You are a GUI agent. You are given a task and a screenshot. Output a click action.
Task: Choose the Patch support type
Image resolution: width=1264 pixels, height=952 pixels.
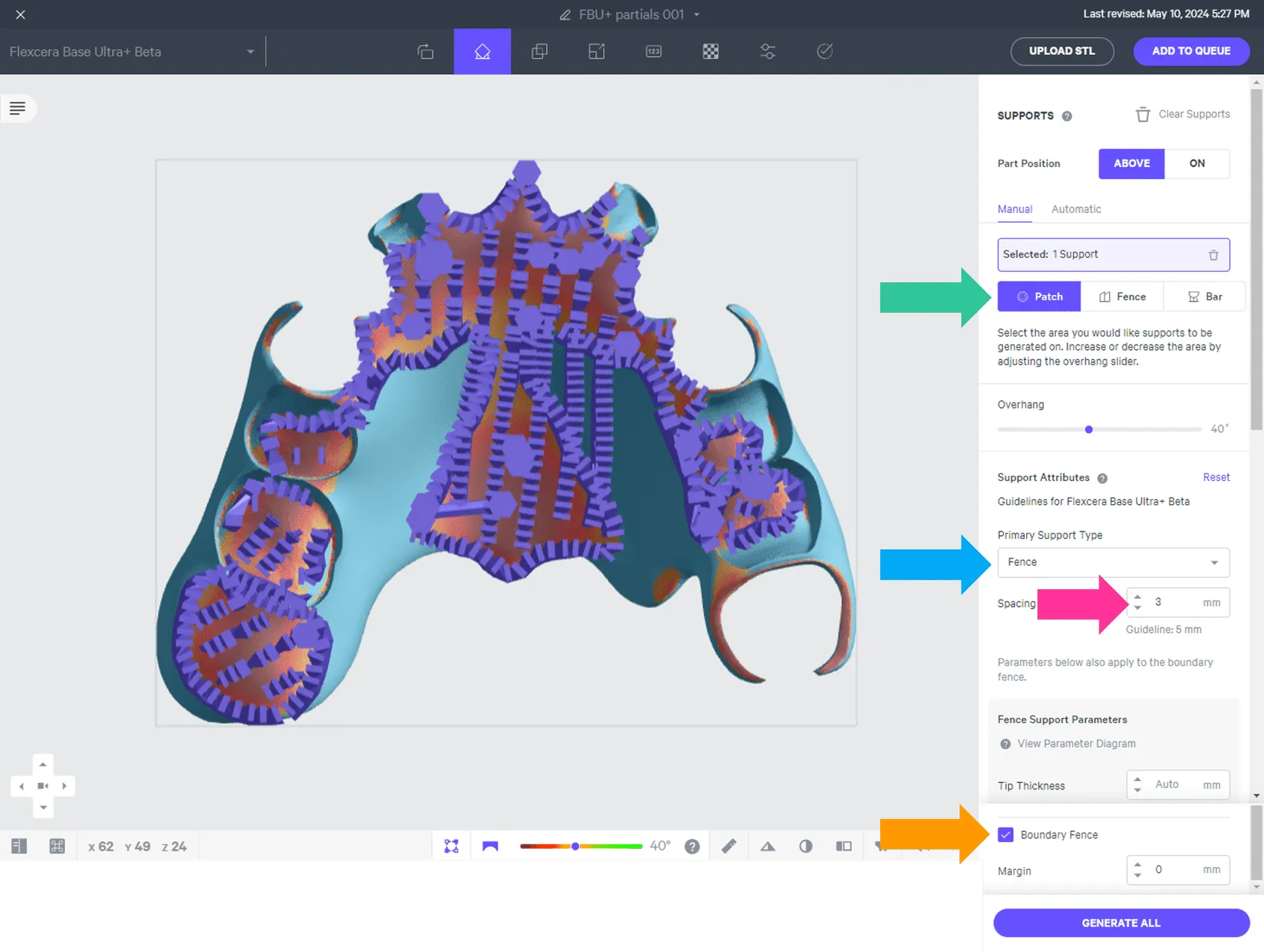[1039, 297]
